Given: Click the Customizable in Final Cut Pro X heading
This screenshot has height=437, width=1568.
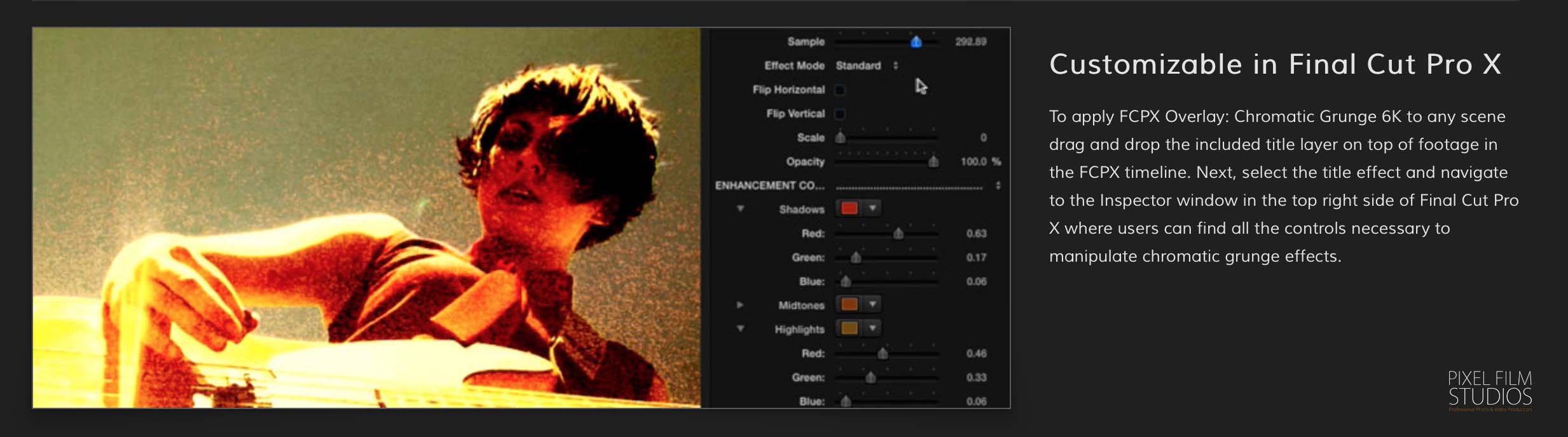Looking at the screenshot, I should coord(1275,64).
